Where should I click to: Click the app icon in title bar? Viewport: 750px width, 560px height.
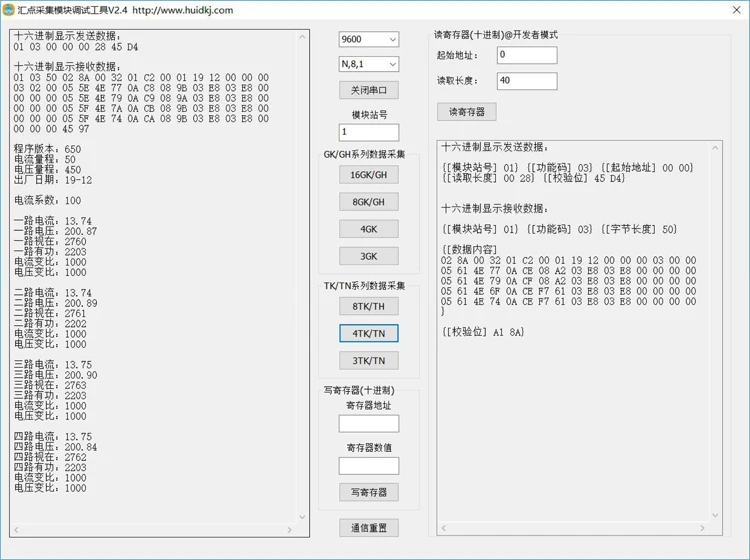[x=9, y=10]
